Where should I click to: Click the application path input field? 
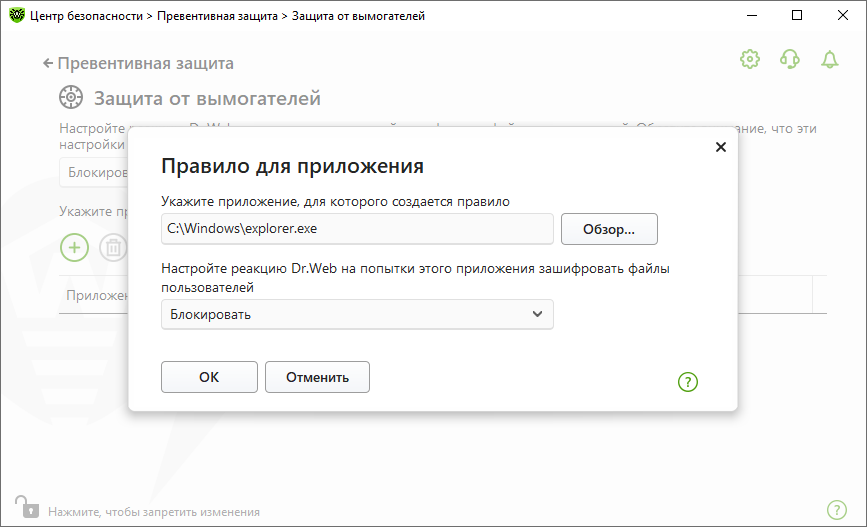pyautogui.click(x=357, y=228)
